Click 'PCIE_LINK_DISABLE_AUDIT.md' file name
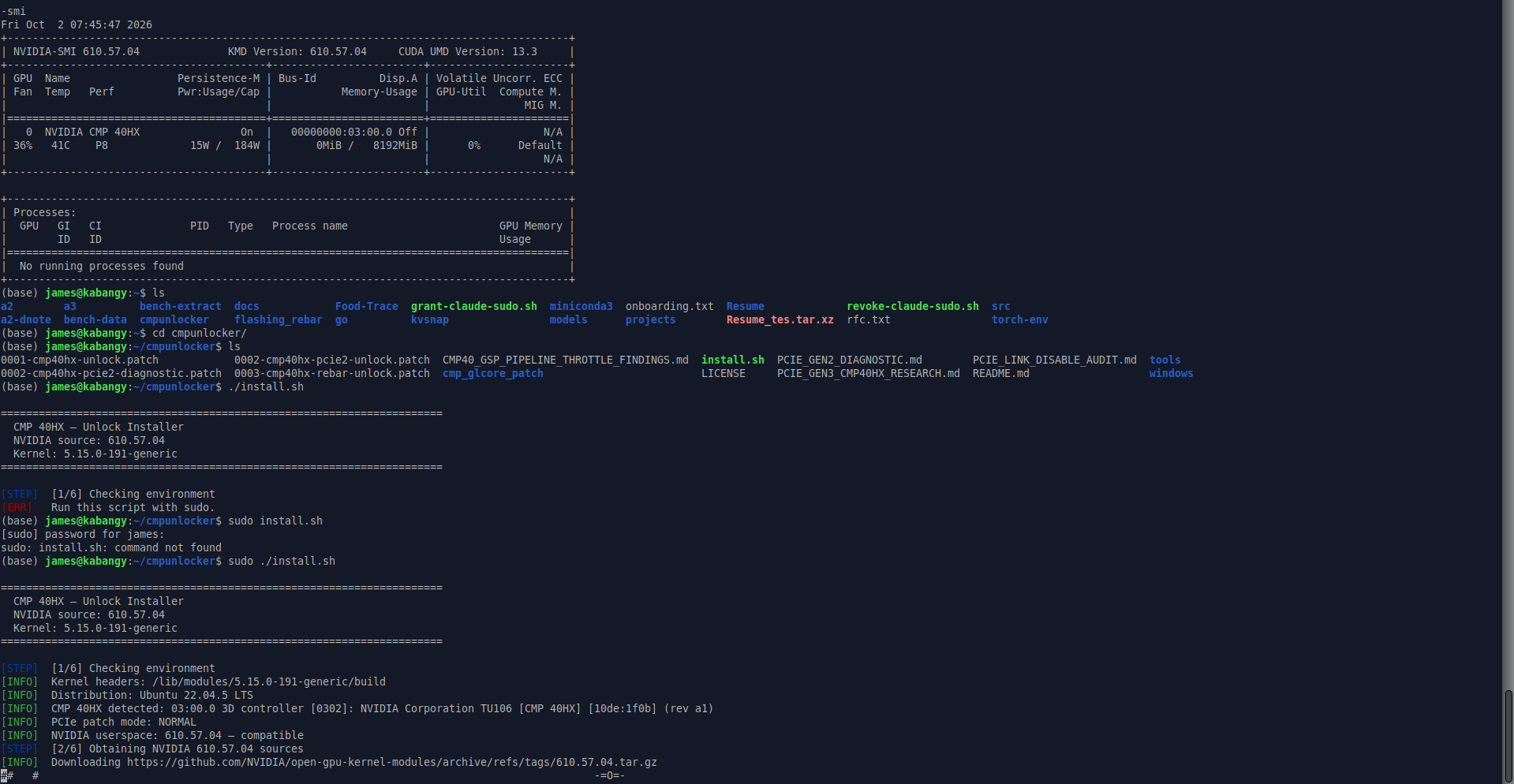This screenshot has height=784, width=1514. click(1055, 360)
